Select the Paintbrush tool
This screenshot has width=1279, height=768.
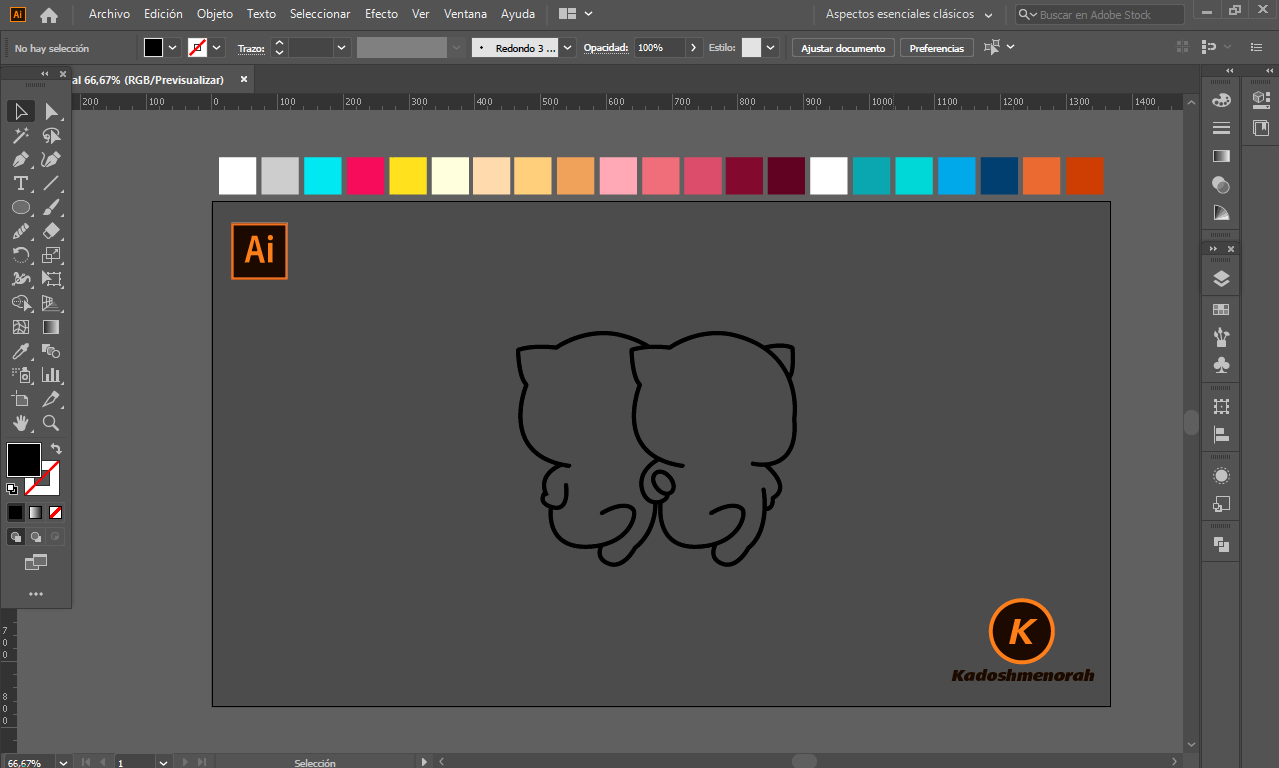click(51, 207)
